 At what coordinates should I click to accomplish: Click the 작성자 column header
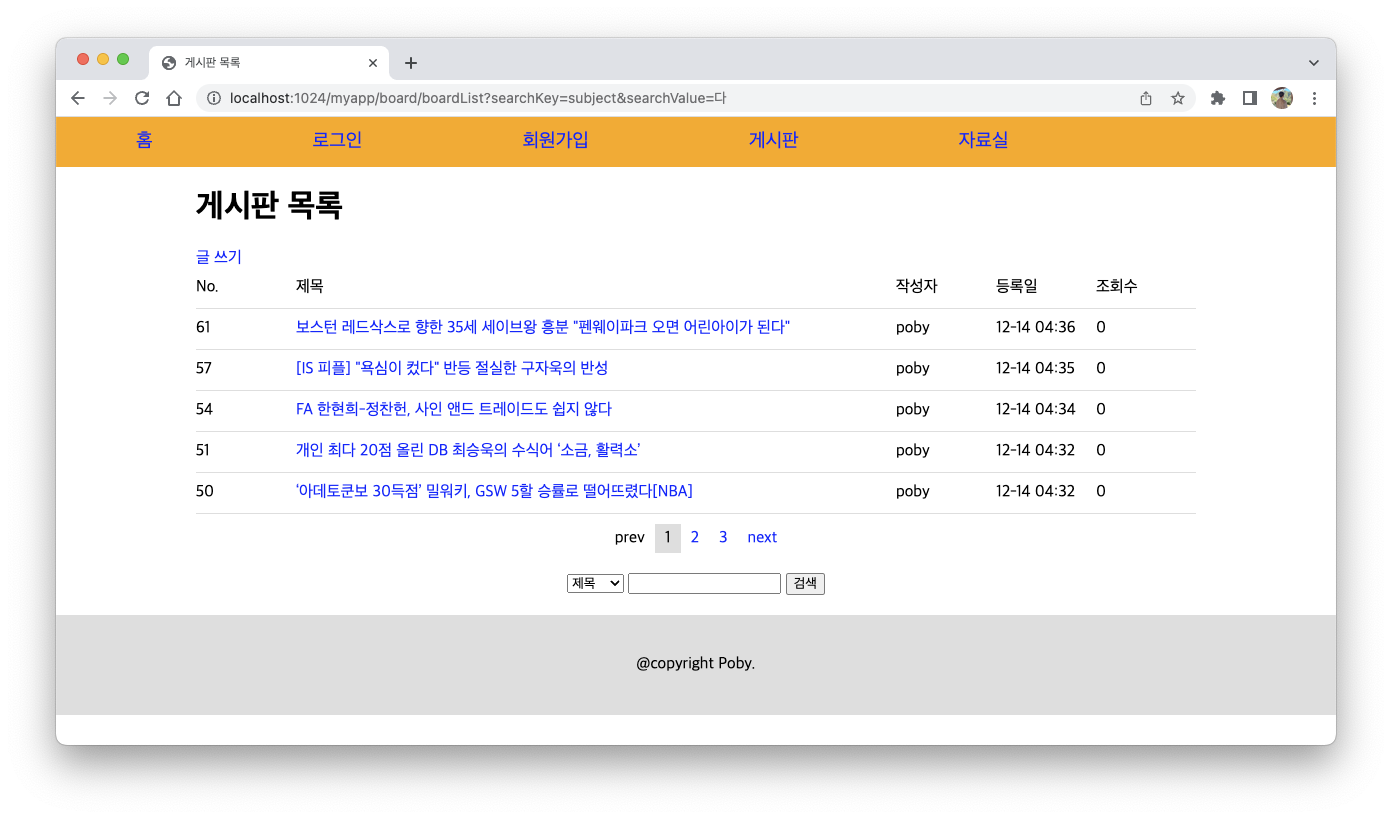[917, 286]
